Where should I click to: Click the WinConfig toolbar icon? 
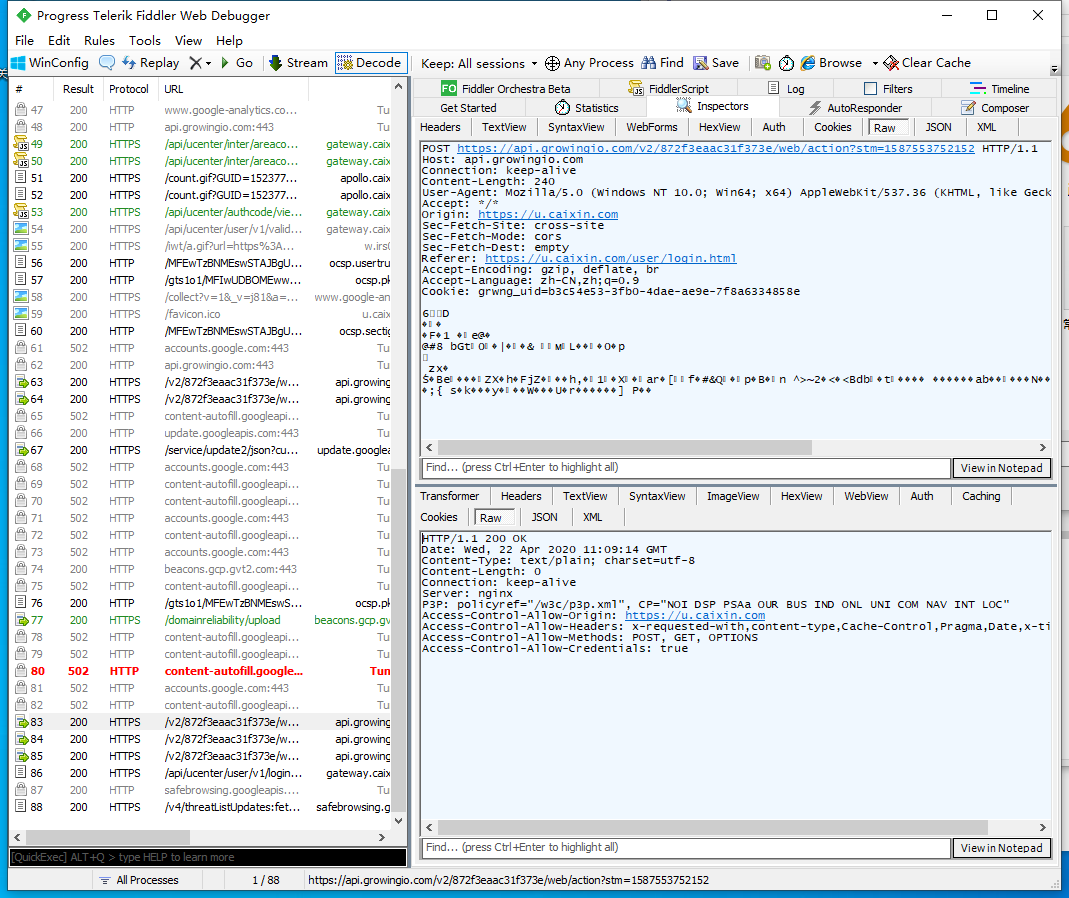coord(18,63)
